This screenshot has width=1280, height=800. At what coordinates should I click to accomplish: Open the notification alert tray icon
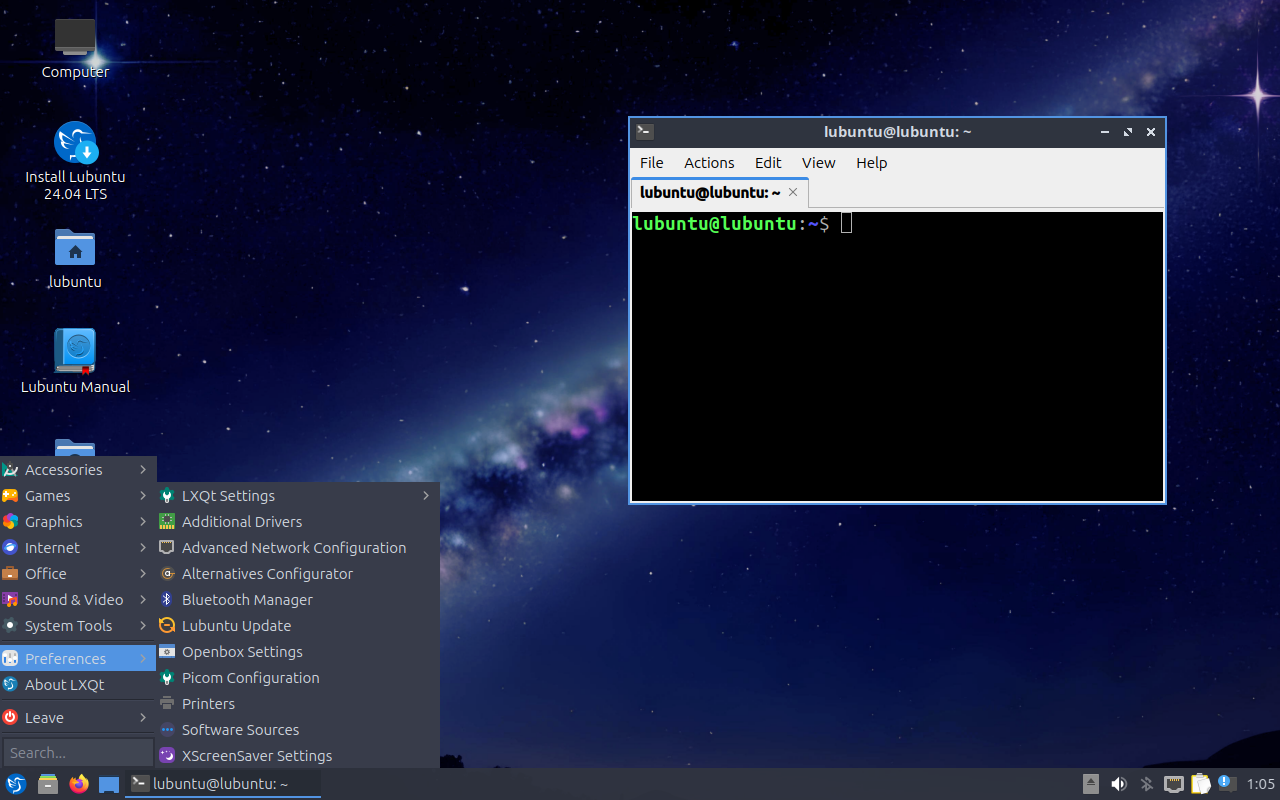click(x=1227, y=784)
